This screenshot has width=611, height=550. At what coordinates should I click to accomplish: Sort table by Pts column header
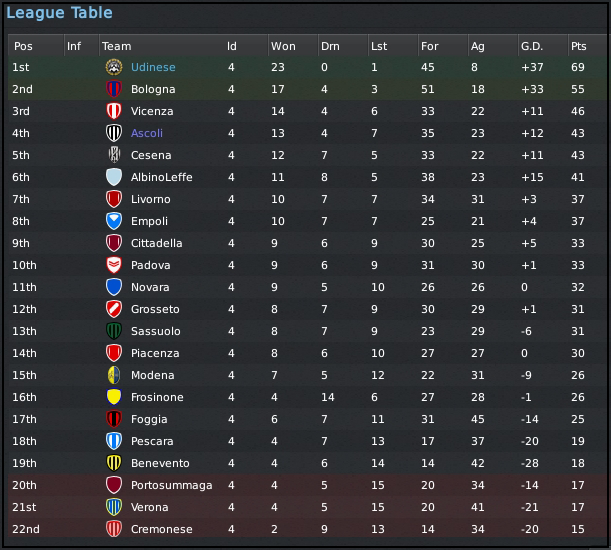click(579, 46)
